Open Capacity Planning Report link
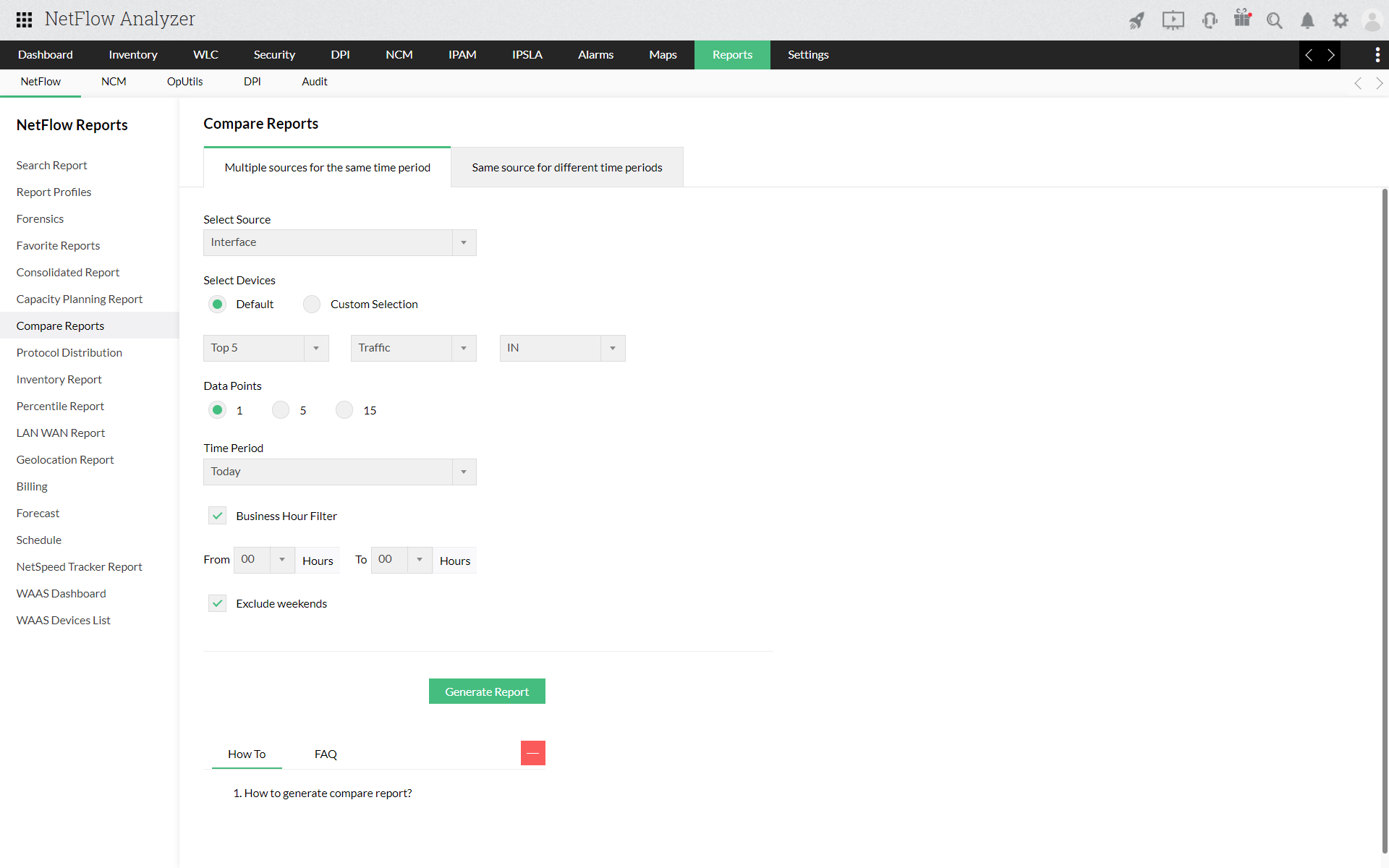The height and width of the screenshot is (868, 1389). pyautogui.click(x=80, y=299)
